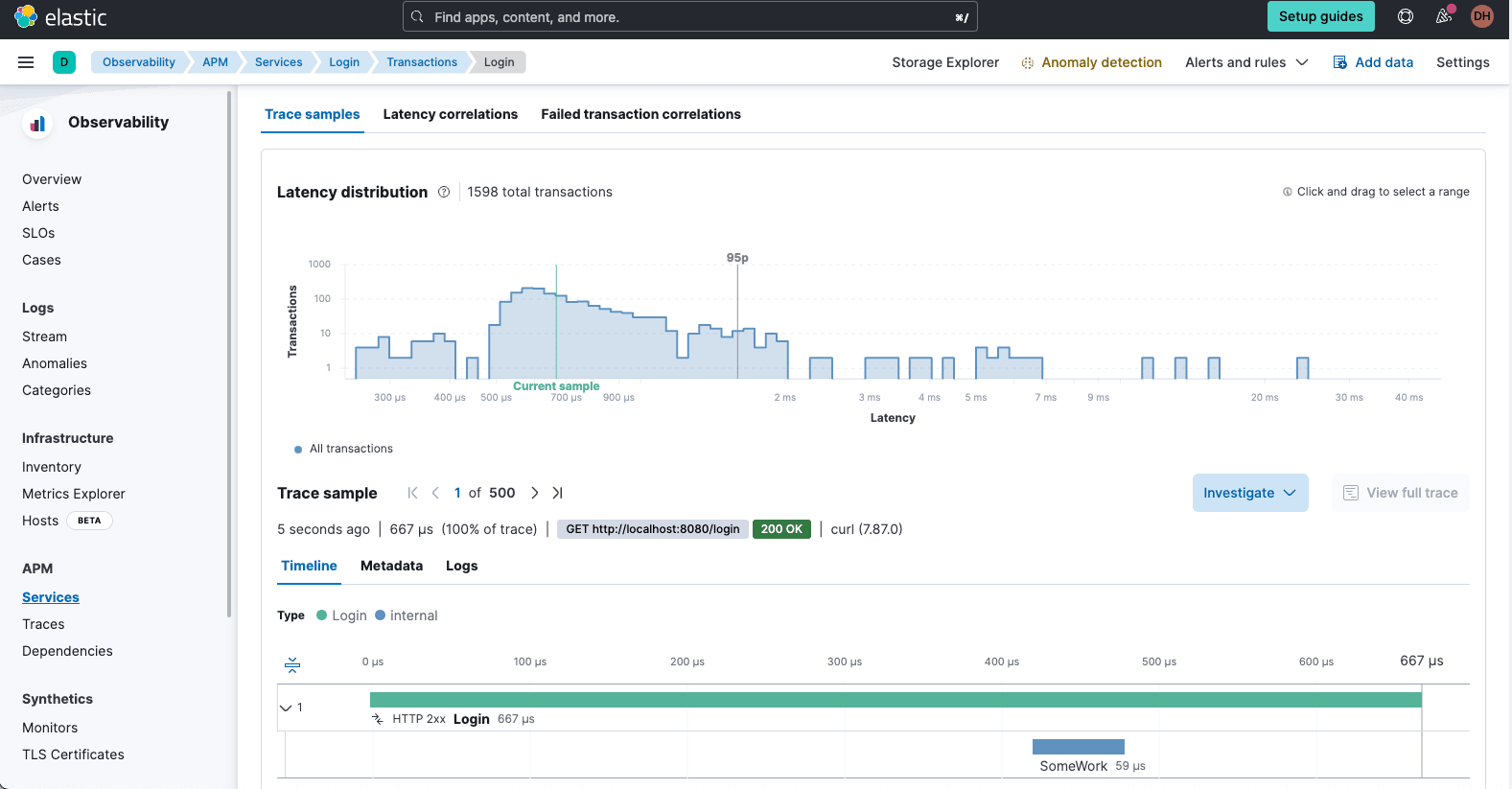Toggle the Login type legend
This screenshot has width=1512, height=789.
click(x=341, y=615)
